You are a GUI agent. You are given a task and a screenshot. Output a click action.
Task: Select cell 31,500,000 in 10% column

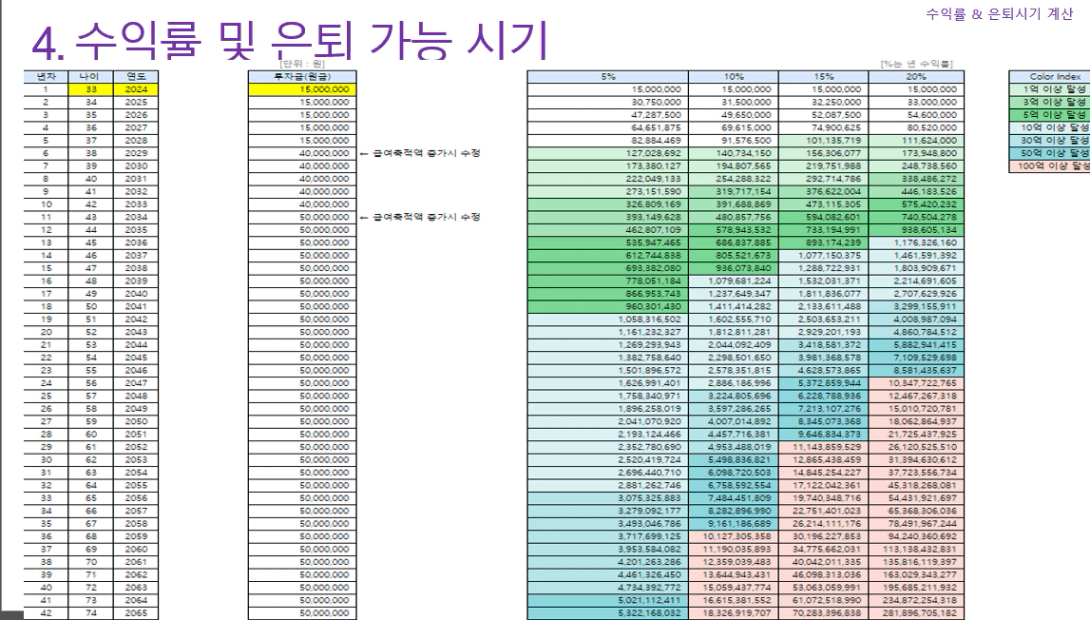click(x=733, y=102)
